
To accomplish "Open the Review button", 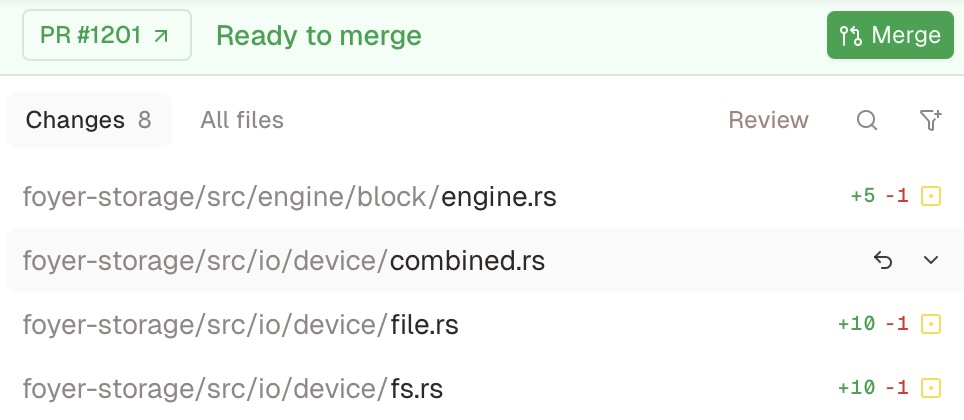I will click(x=768, y=121).
